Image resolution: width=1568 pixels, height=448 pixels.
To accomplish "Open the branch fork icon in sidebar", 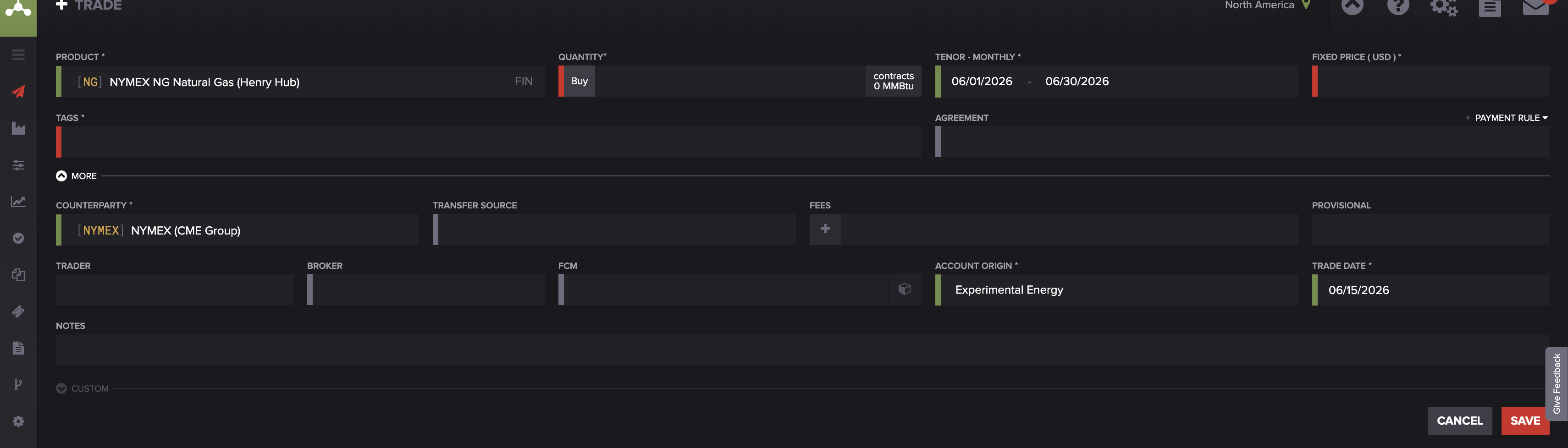I will pyautogui.click(x=18, y=384).
